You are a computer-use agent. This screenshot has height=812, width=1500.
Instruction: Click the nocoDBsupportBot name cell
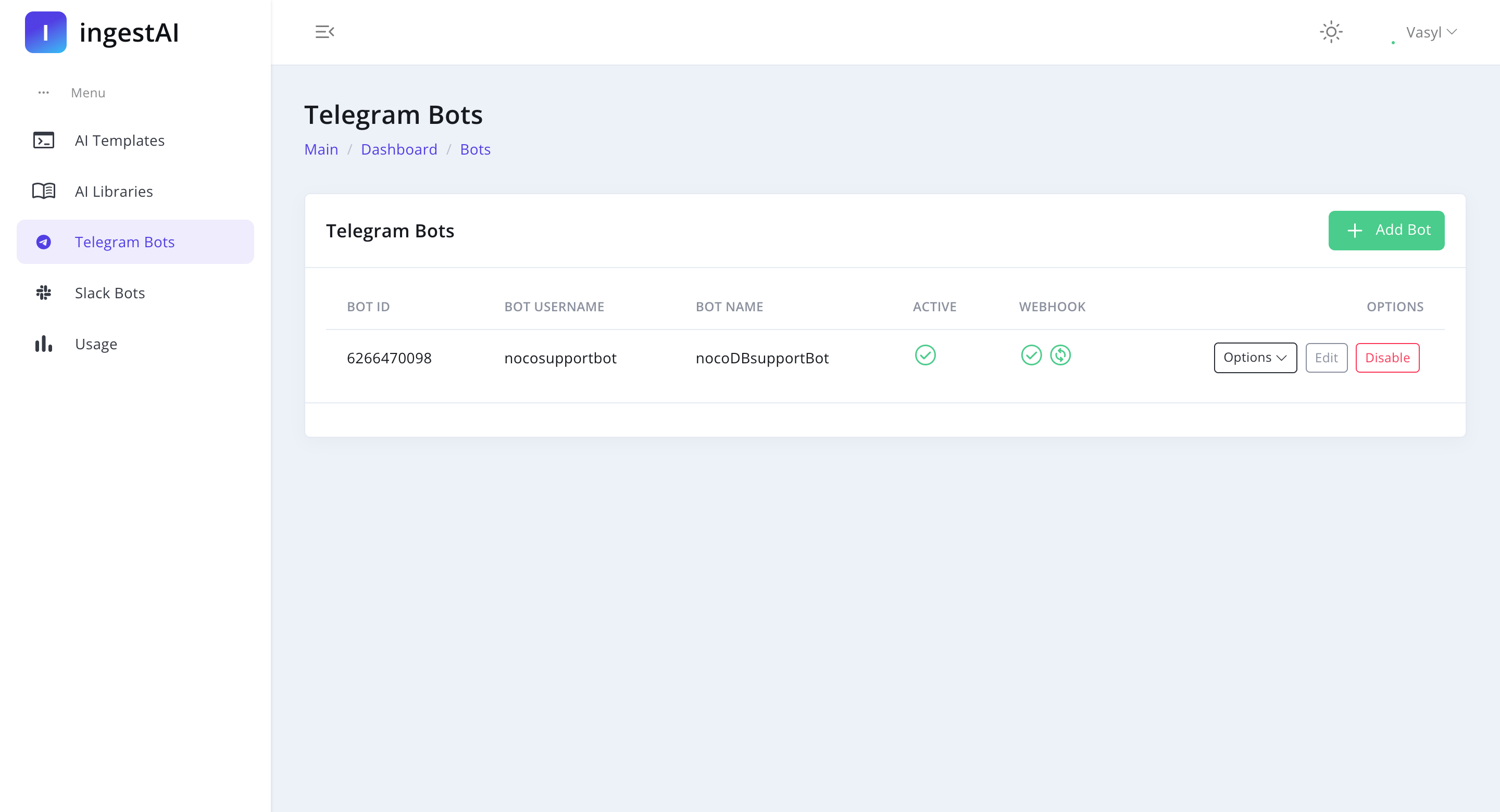click(761, 358)
